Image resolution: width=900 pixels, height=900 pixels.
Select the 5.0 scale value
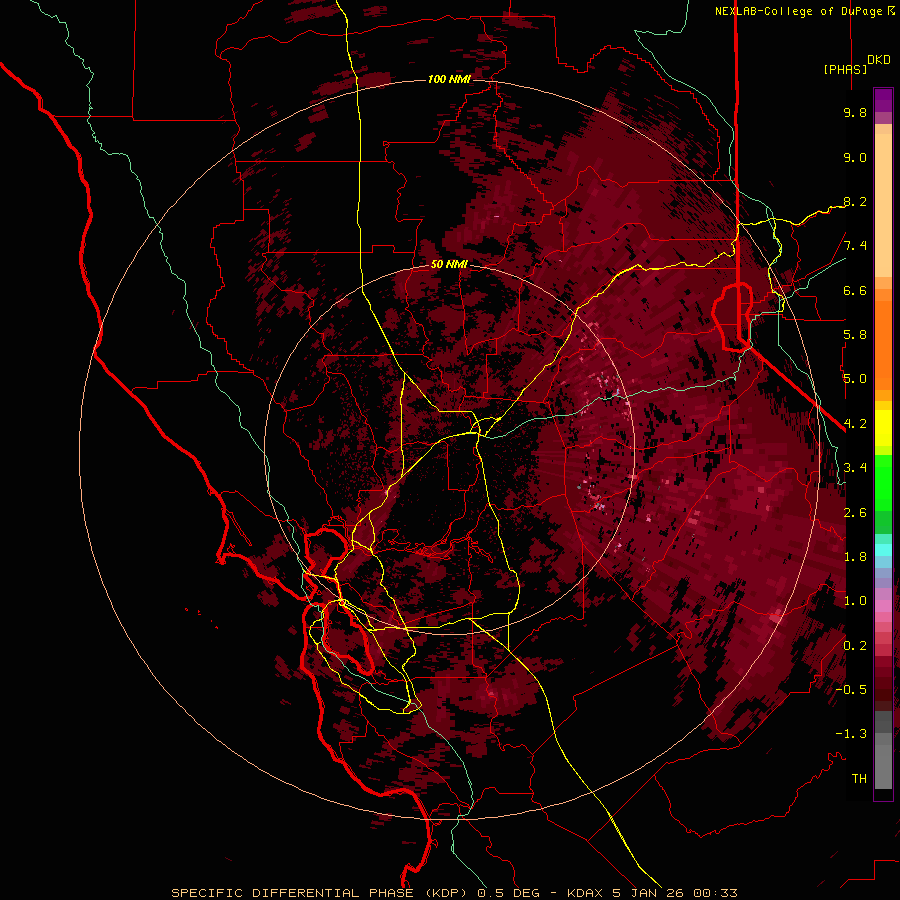(855, 379)
